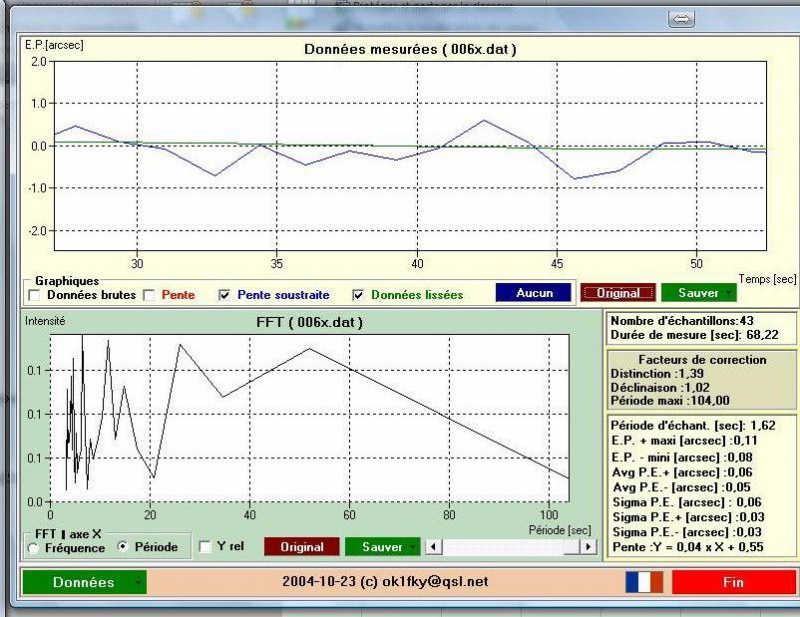Click the blue Aucun button

(x=534, y=293)
